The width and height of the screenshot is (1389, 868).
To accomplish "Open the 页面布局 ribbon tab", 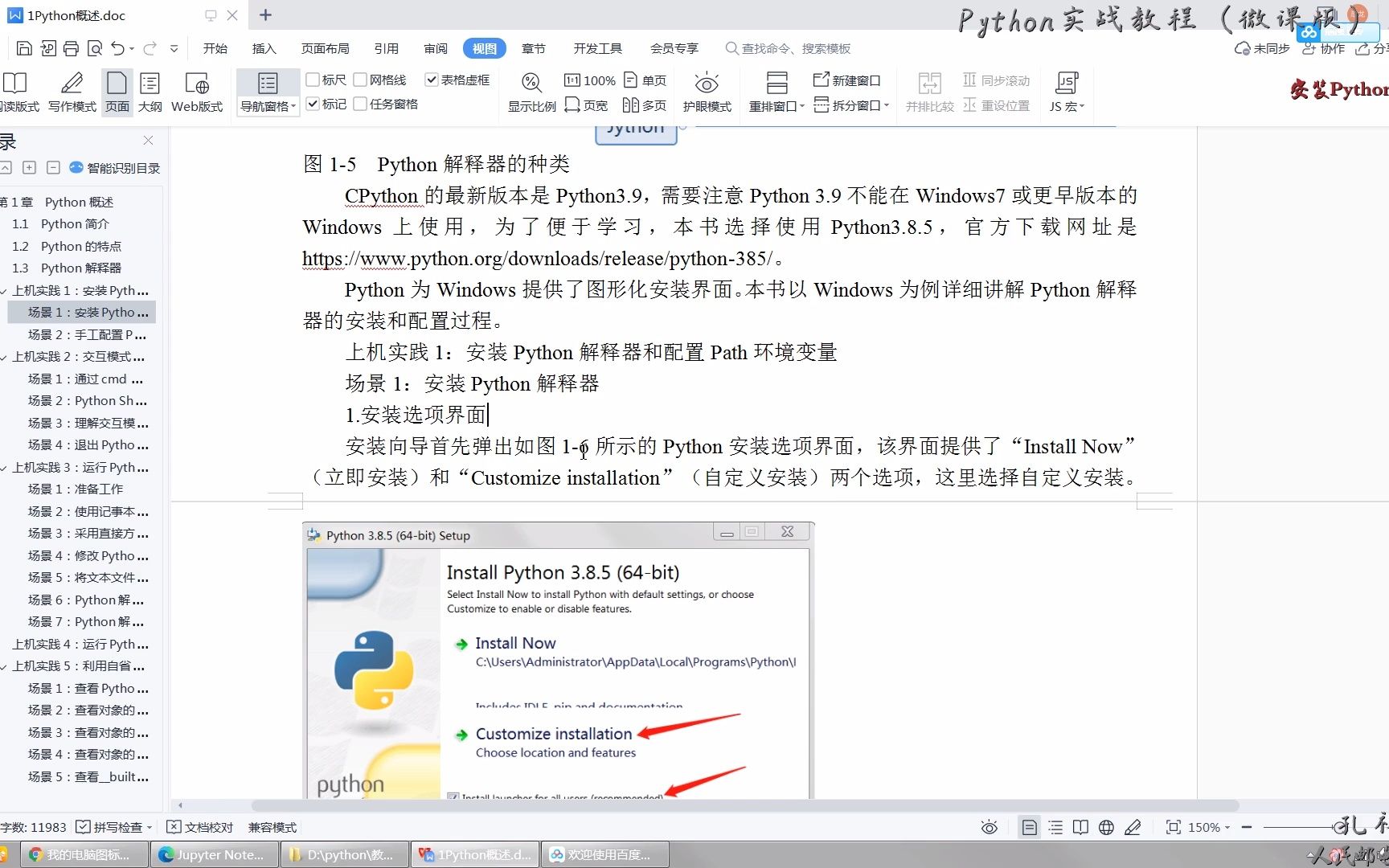I will click(325, 48).
